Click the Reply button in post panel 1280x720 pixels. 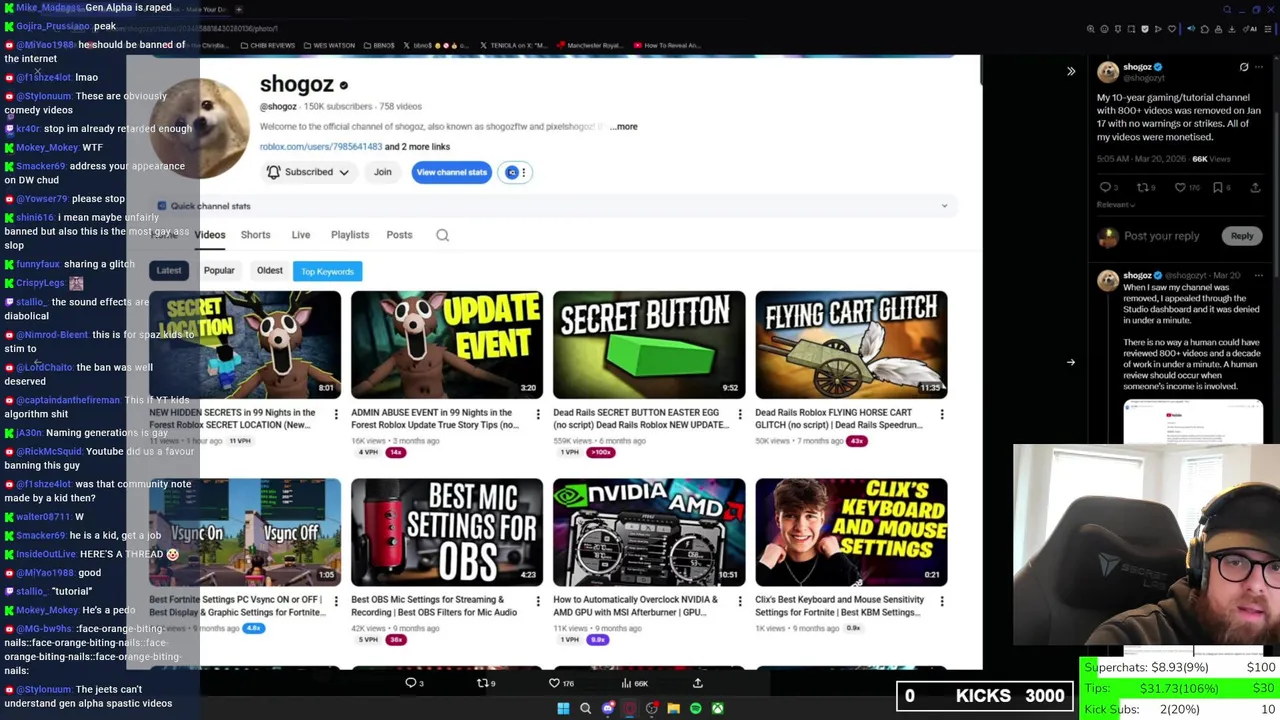(1241, 236)
